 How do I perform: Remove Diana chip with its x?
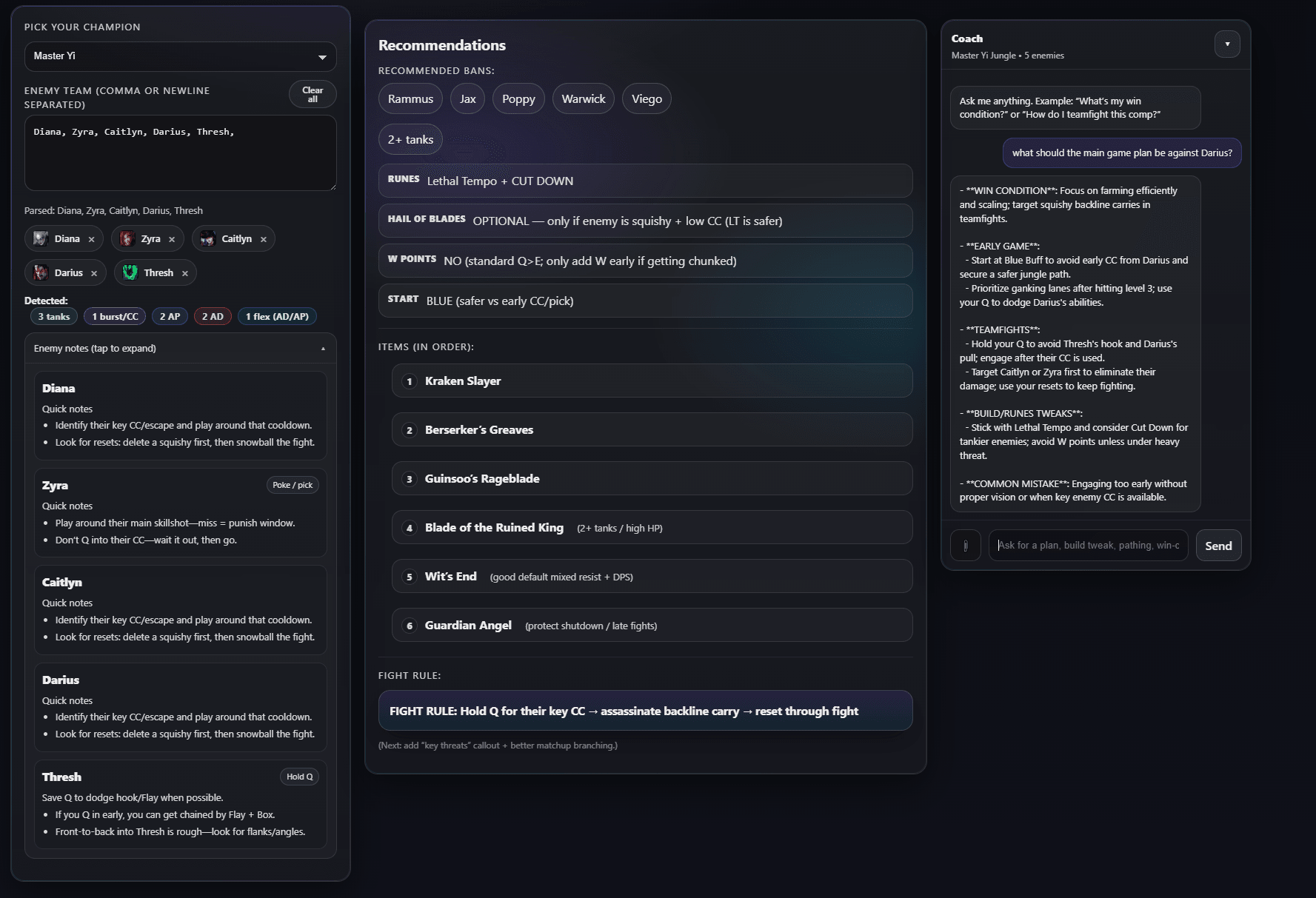91,239
